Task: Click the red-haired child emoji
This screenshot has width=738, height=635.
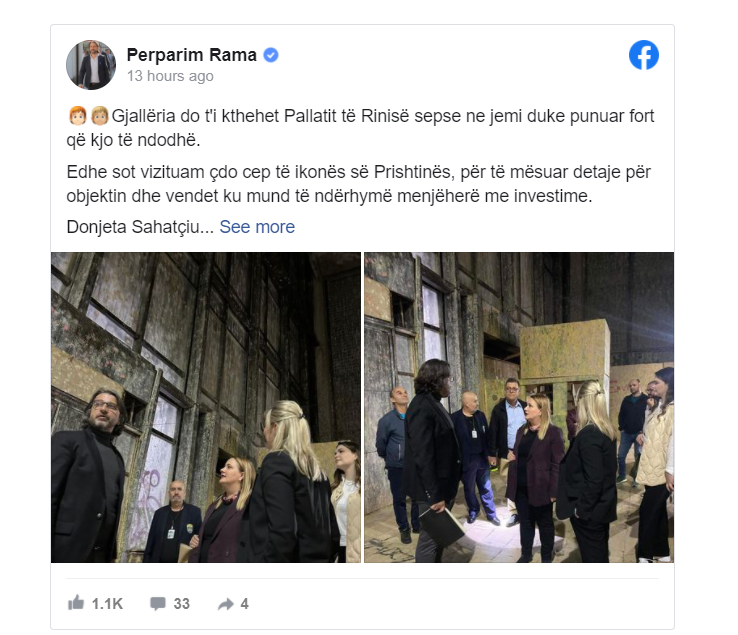Action: (78, 116)
